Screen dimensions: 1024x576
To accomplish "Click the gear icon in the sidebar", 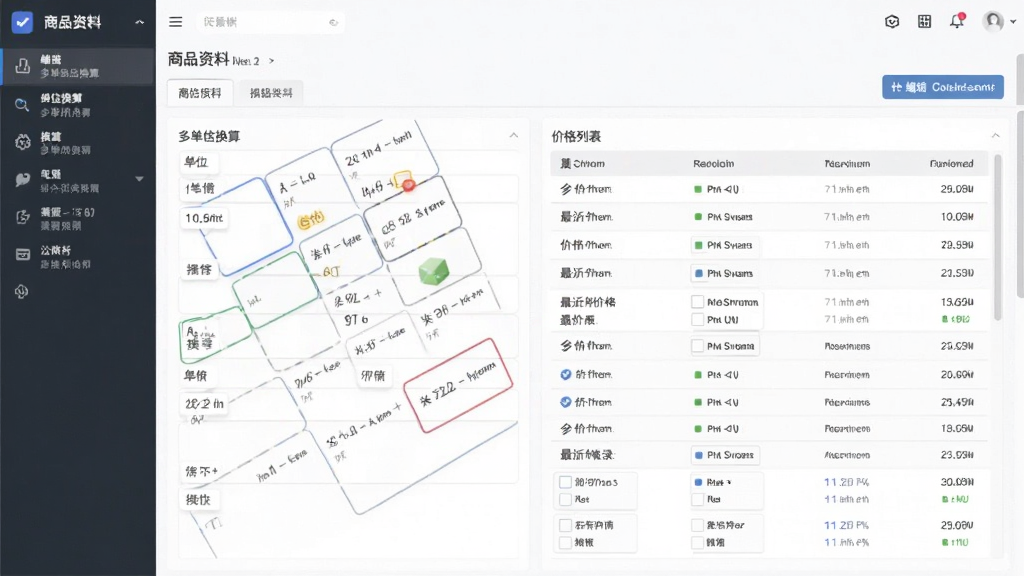I will (x=23, y=142).
